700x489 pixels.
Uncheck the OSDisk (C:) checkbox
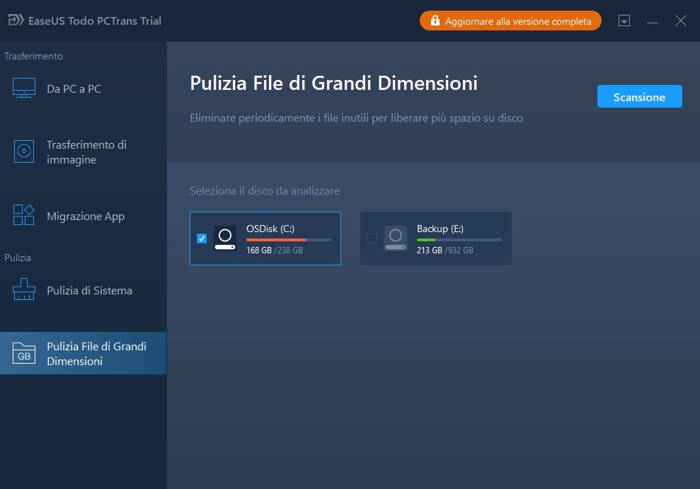[202, 239]
